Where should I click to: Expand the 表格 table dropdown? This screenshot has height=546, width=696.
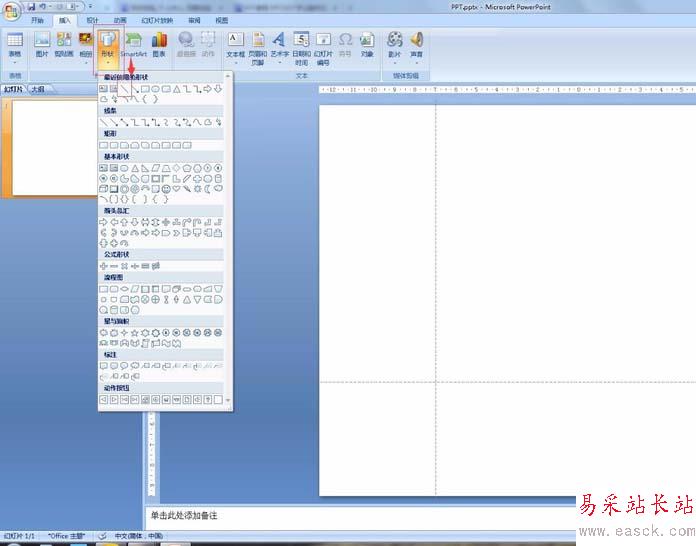tap(15, 48)
